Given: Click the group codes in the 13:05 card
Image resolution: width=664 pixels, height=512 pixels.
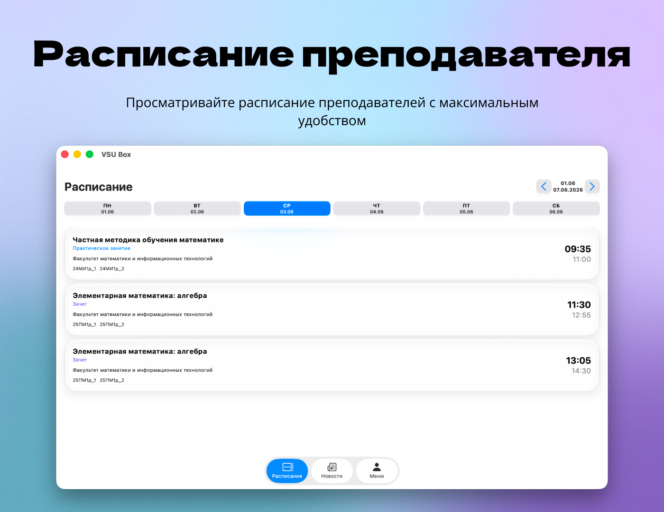Looking at the screenshot, I should click(x=98, y=381).
